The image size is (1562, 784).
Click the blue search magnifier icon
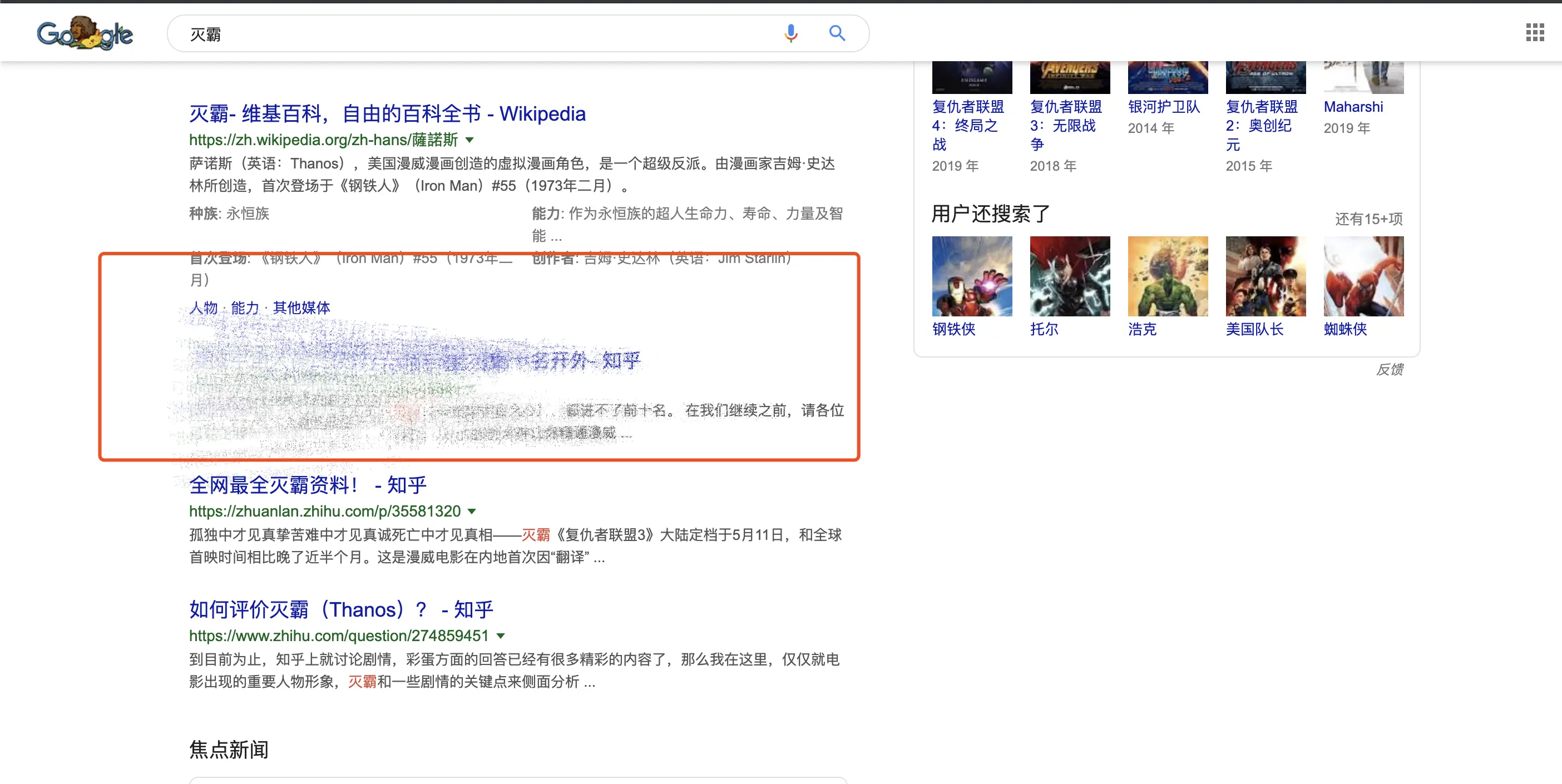(x=837, y=33)
